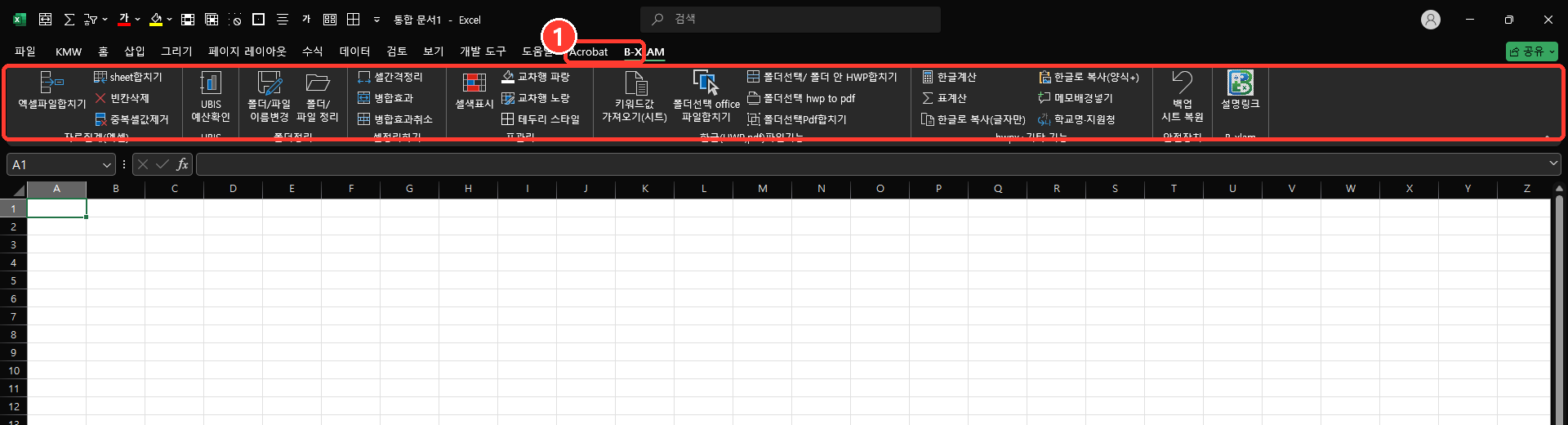Apply 교차행 파랑 alternating rows
Image resolution: width=1568 pixels, height=425 pixels.
[x=536, y=77]
